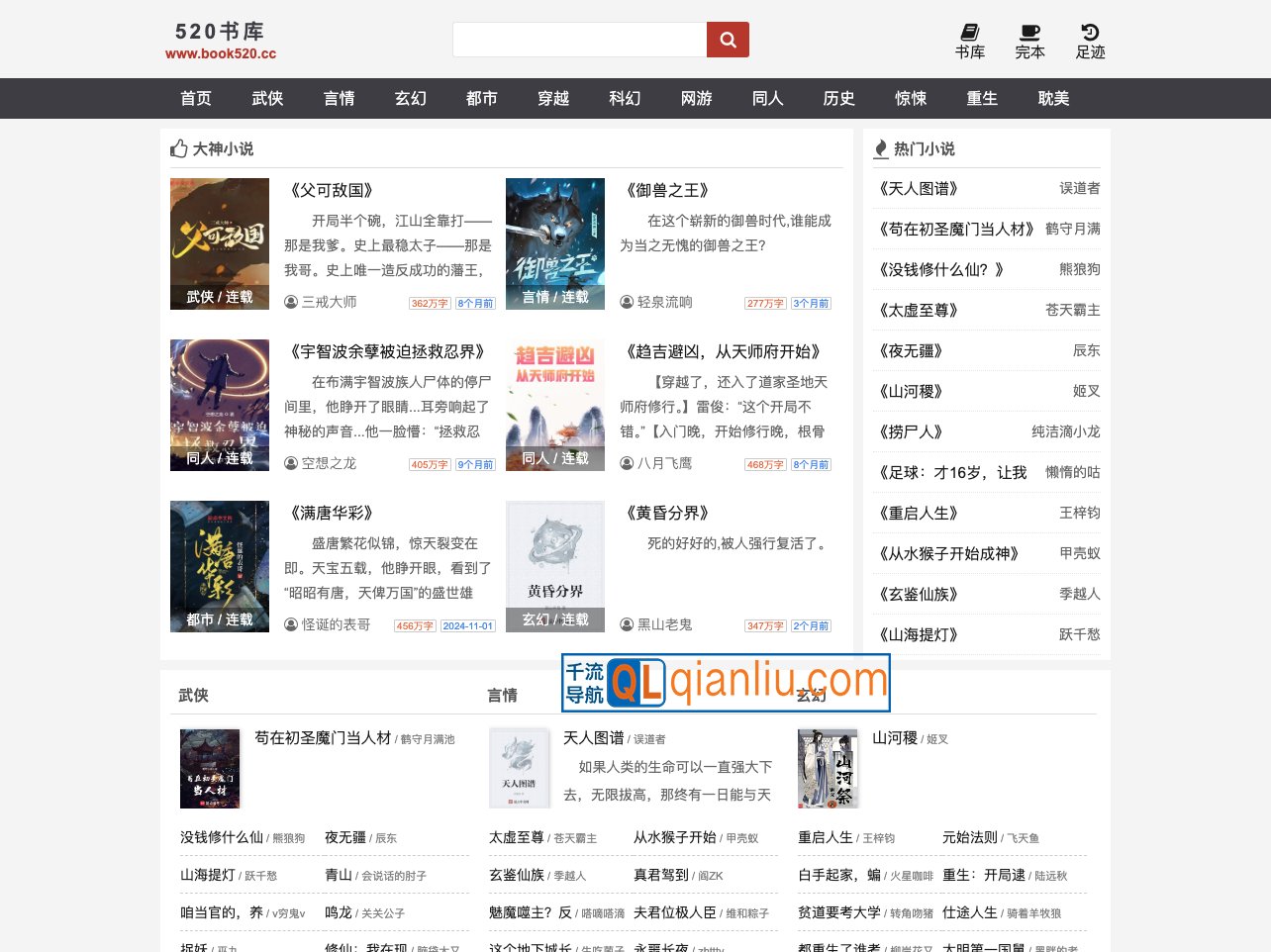Click the 山河稷 book cover

(x=828, y=768)
